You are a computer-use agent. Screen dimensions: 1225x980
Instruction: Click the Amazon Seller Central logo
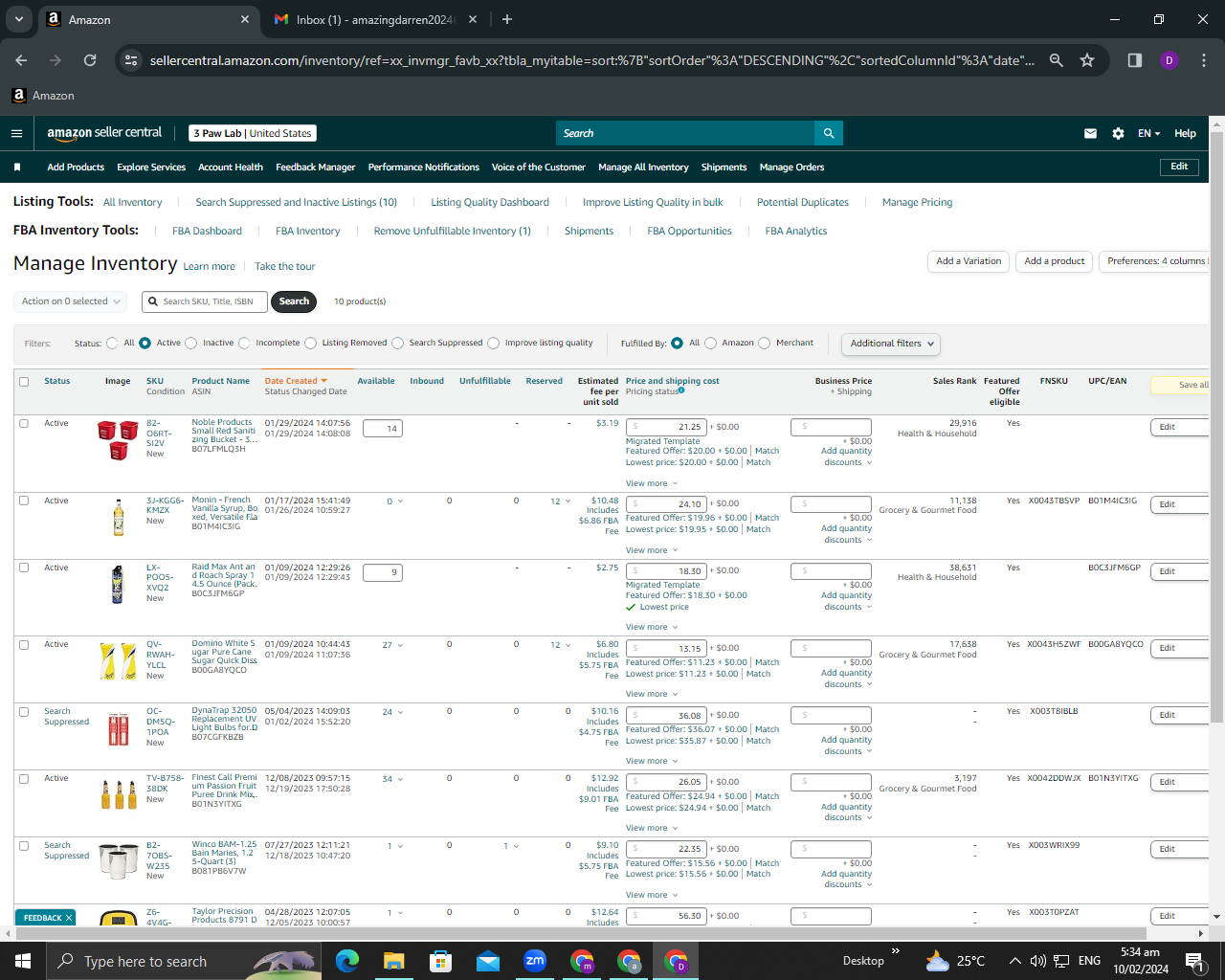(104, 133)
